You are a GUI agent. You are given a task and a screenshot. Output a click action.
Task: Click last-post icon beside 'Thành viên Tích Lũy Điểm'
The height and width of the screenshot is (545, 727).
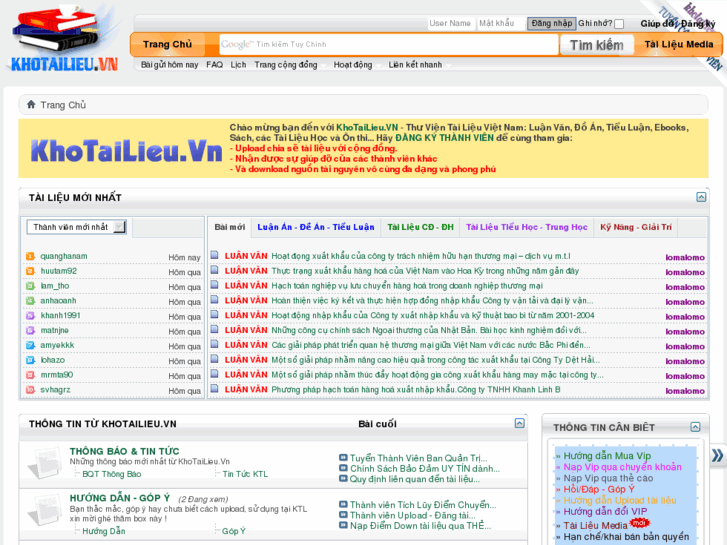click(x=343, y=504)
